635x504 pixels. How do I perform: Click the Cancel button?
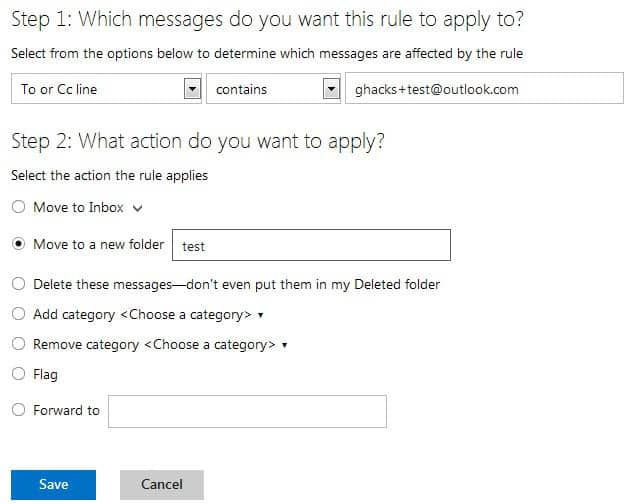161,484
